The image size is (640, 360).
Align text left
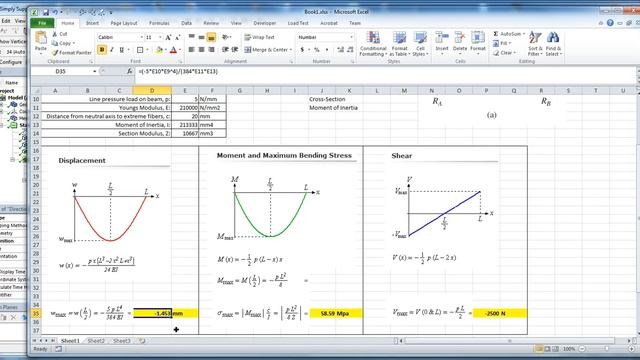click(x=191, y=49)
